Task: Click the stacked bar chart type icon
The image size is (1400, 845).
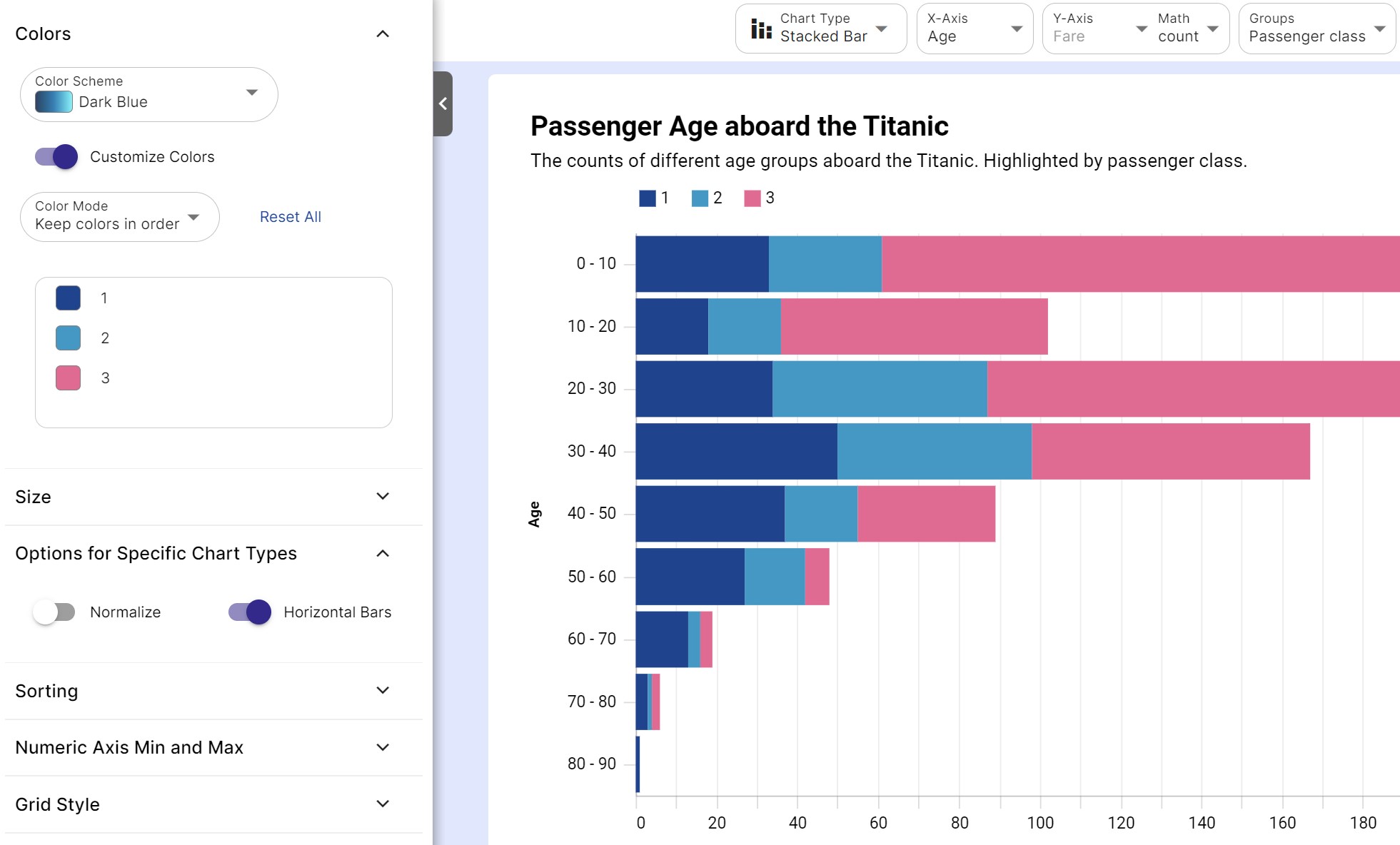Action: coord(761,29)
